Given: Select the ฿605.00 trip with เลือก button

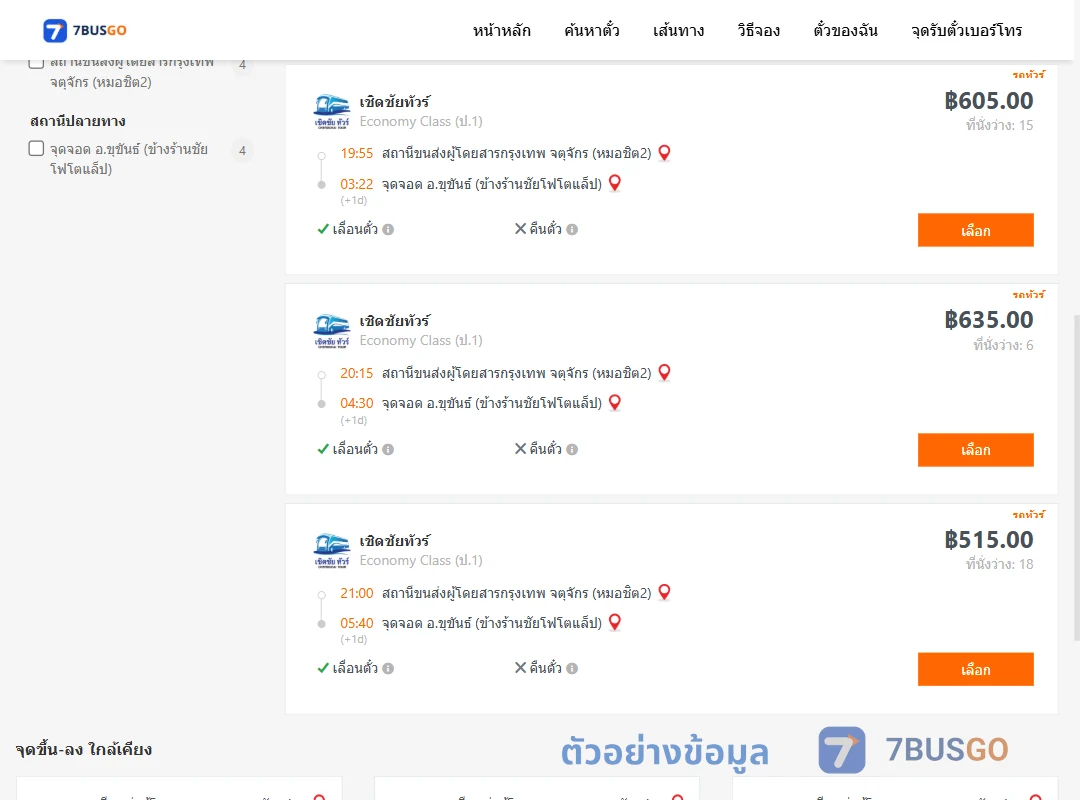Looking at the screenshot, I should pyautogui.click(x=975, y=230).
